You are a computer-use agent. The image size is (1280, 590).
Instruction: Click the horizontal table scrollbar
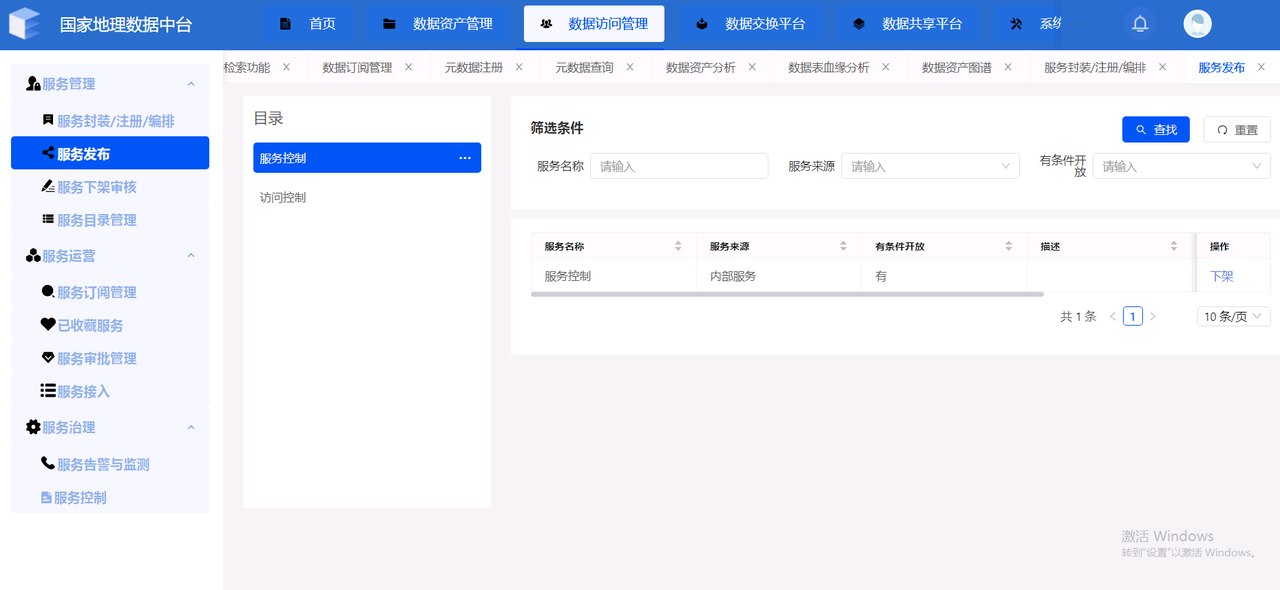point(786,294)
